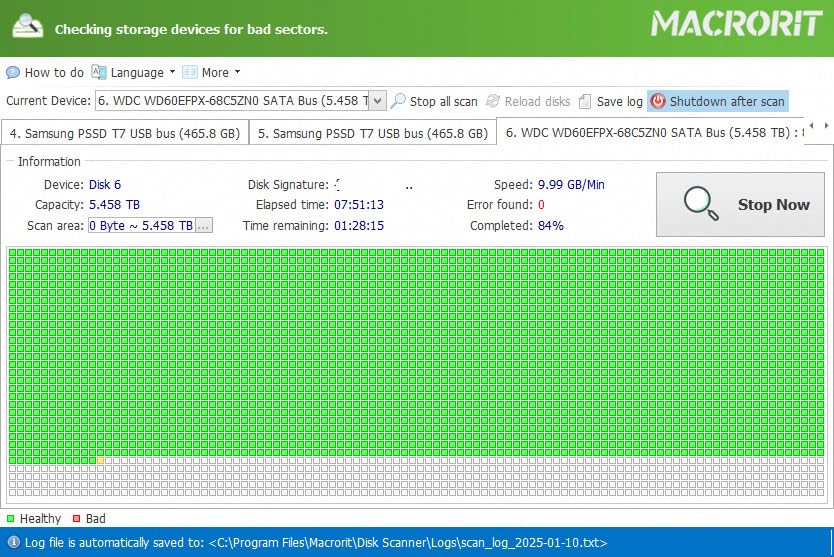This screenshot has width=834, height=557.
Task: Open the More menu label
Action: click(x=215, y=72)
